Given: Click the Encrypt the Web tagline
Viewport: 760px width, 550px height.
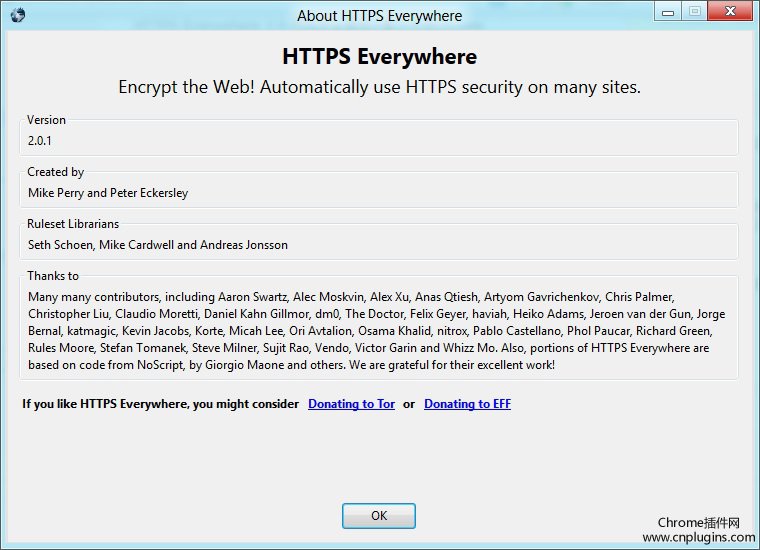Looking at the screenshot, I should point(379,87).
